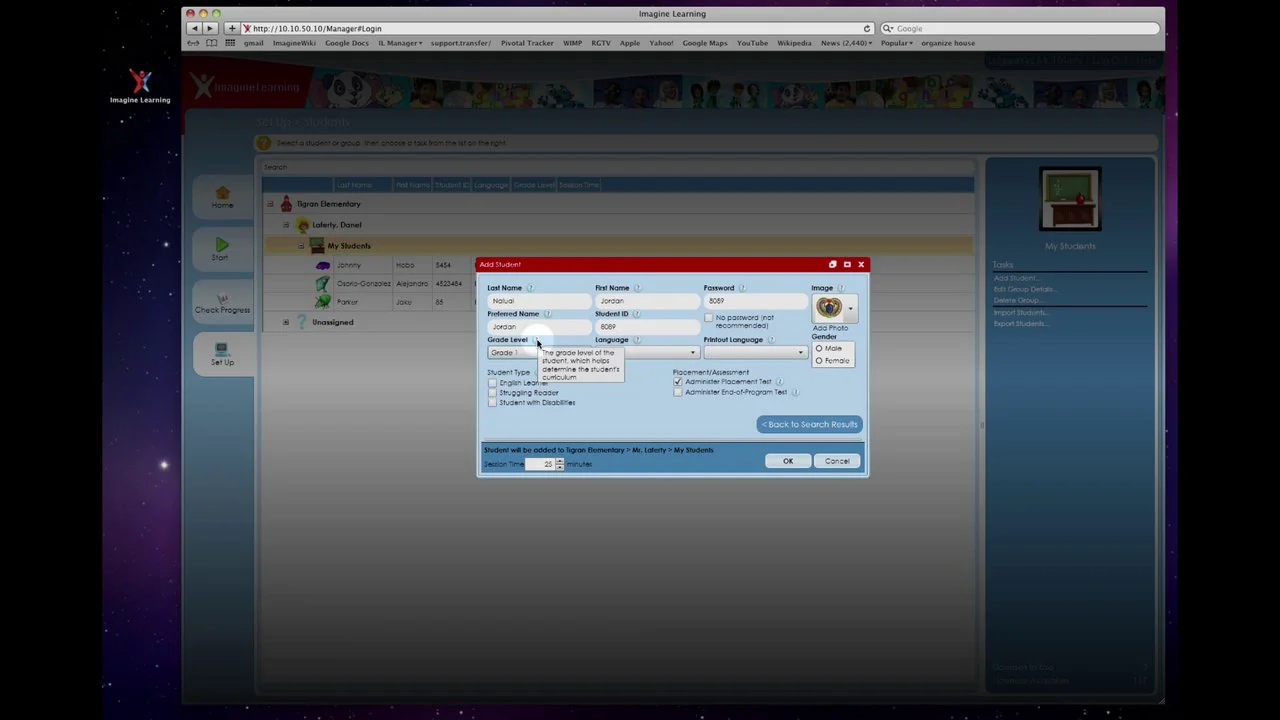1280x720 pixels.
Task: Open Safari Top Sites grid icon
Action: click(x=230, y=43)
